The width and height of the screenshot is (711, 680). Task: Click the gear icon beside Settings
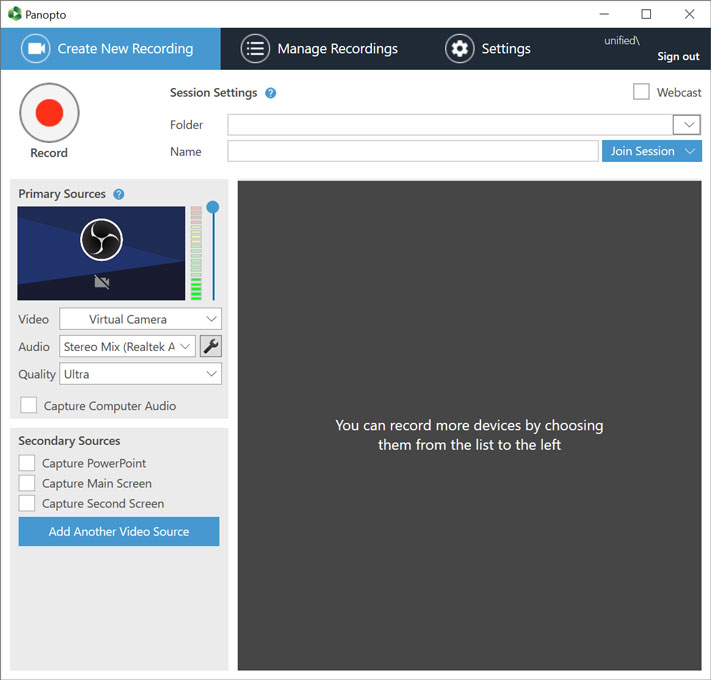pos(459,48)
